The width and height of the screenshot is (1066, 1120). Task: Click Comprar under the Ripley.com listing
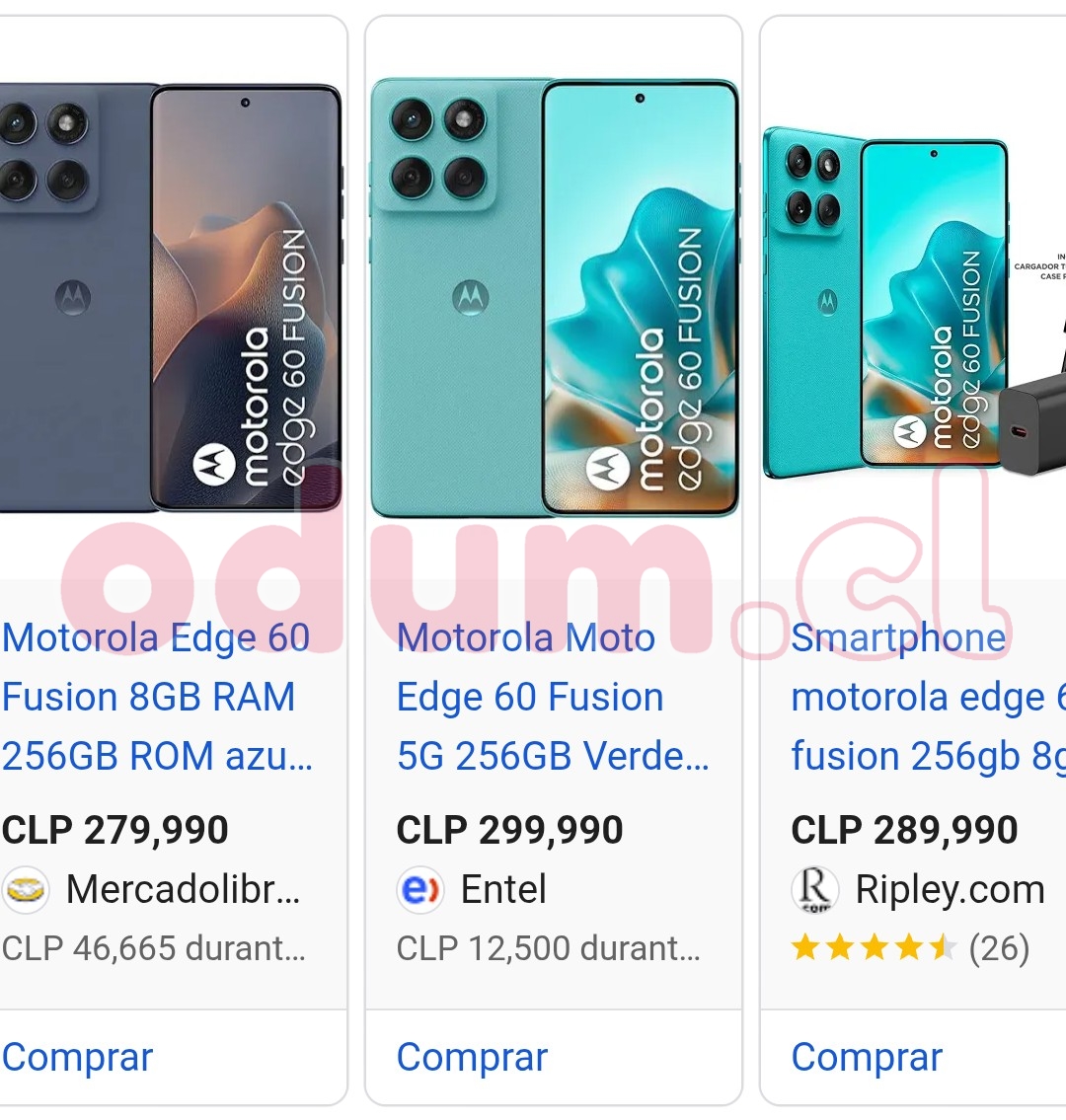click(x=867, y=1057)
